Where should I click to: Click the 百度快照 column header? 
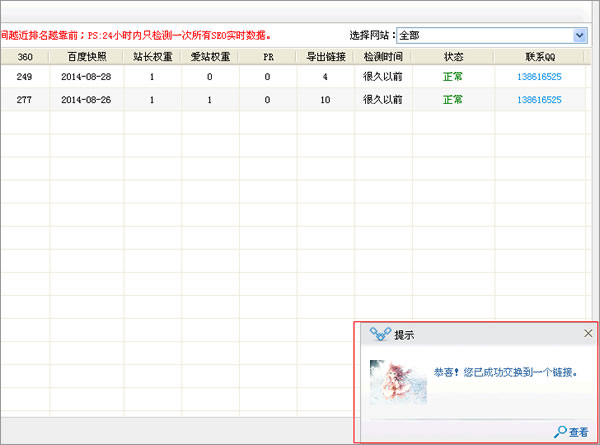coord(87,57)
